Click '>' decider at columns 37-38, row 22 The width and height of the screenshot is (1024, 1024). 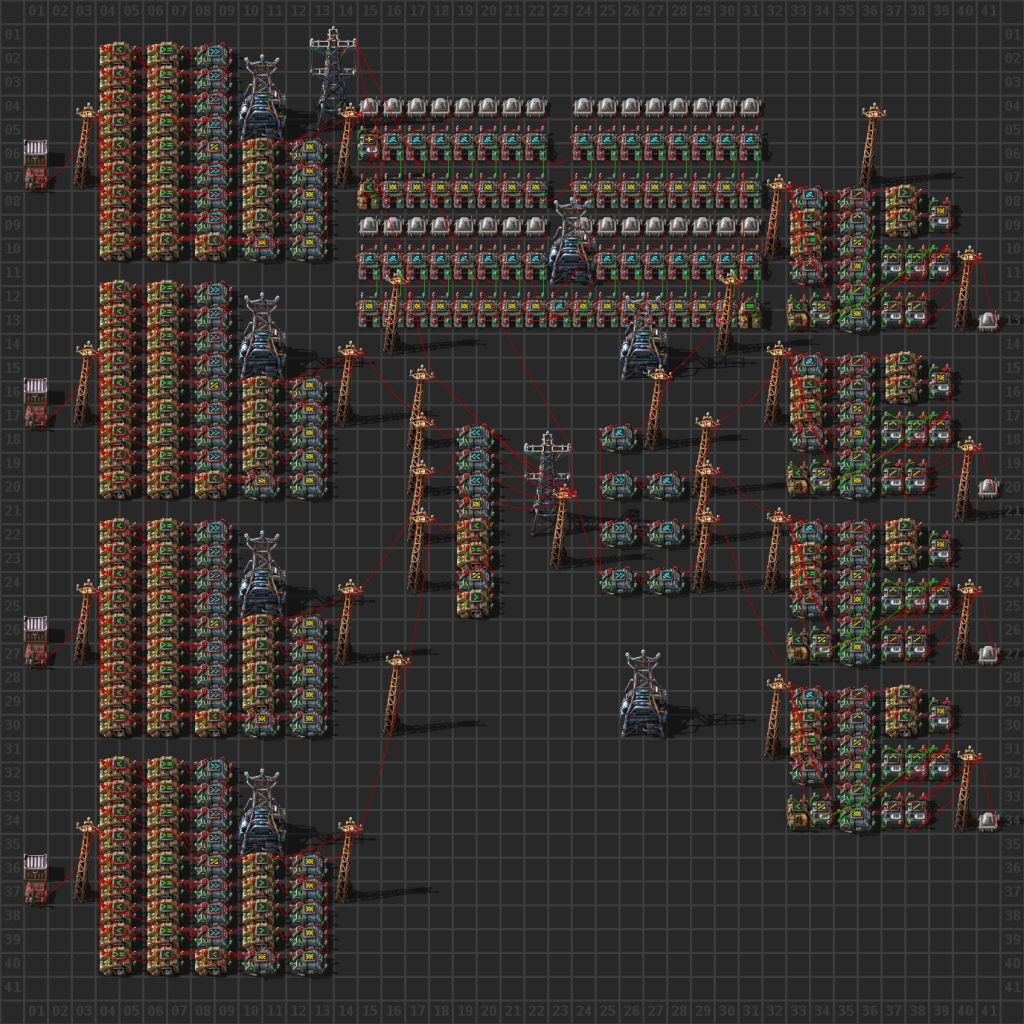pyautogui.click(x=904, y=530)
